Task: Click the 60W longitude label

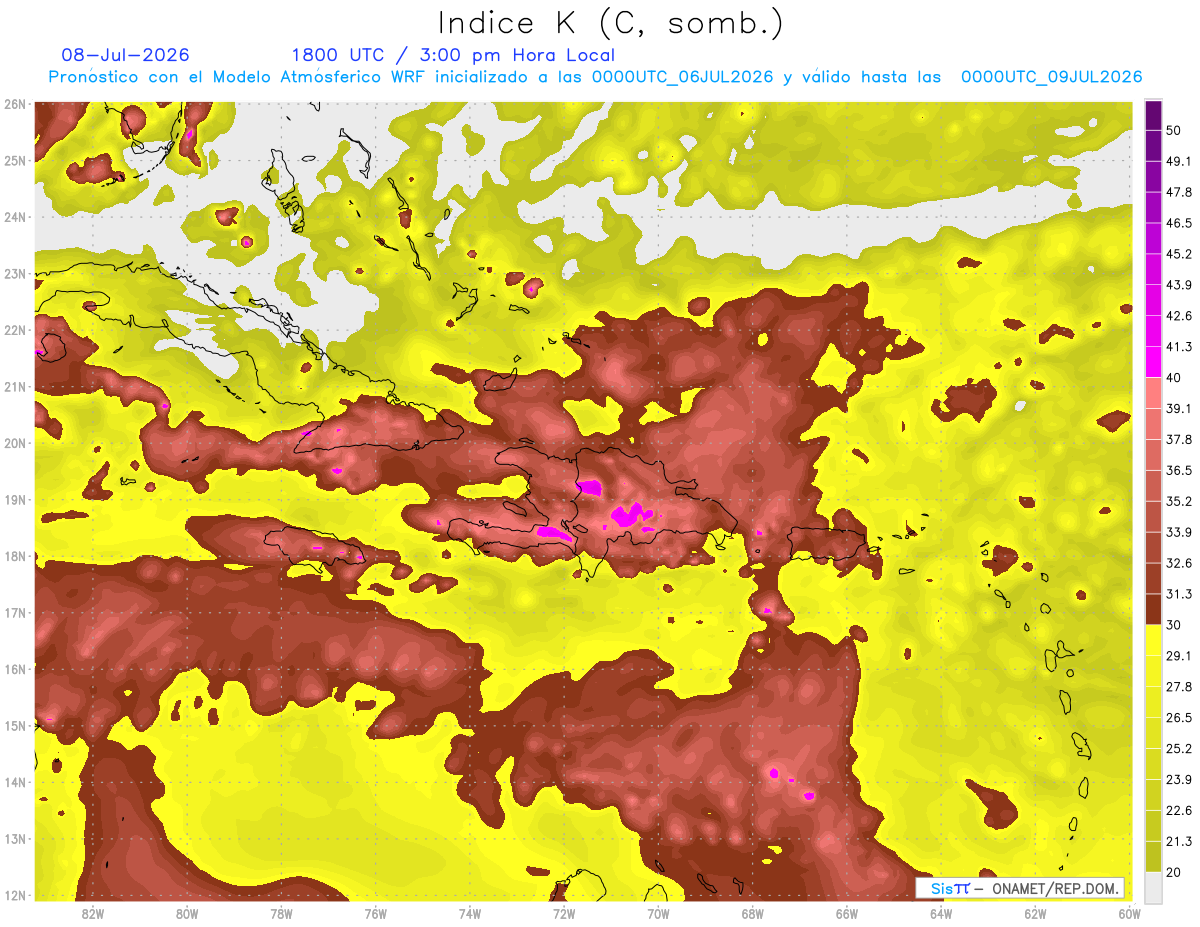Action: pyautogui.click(x=1128, y=913)
